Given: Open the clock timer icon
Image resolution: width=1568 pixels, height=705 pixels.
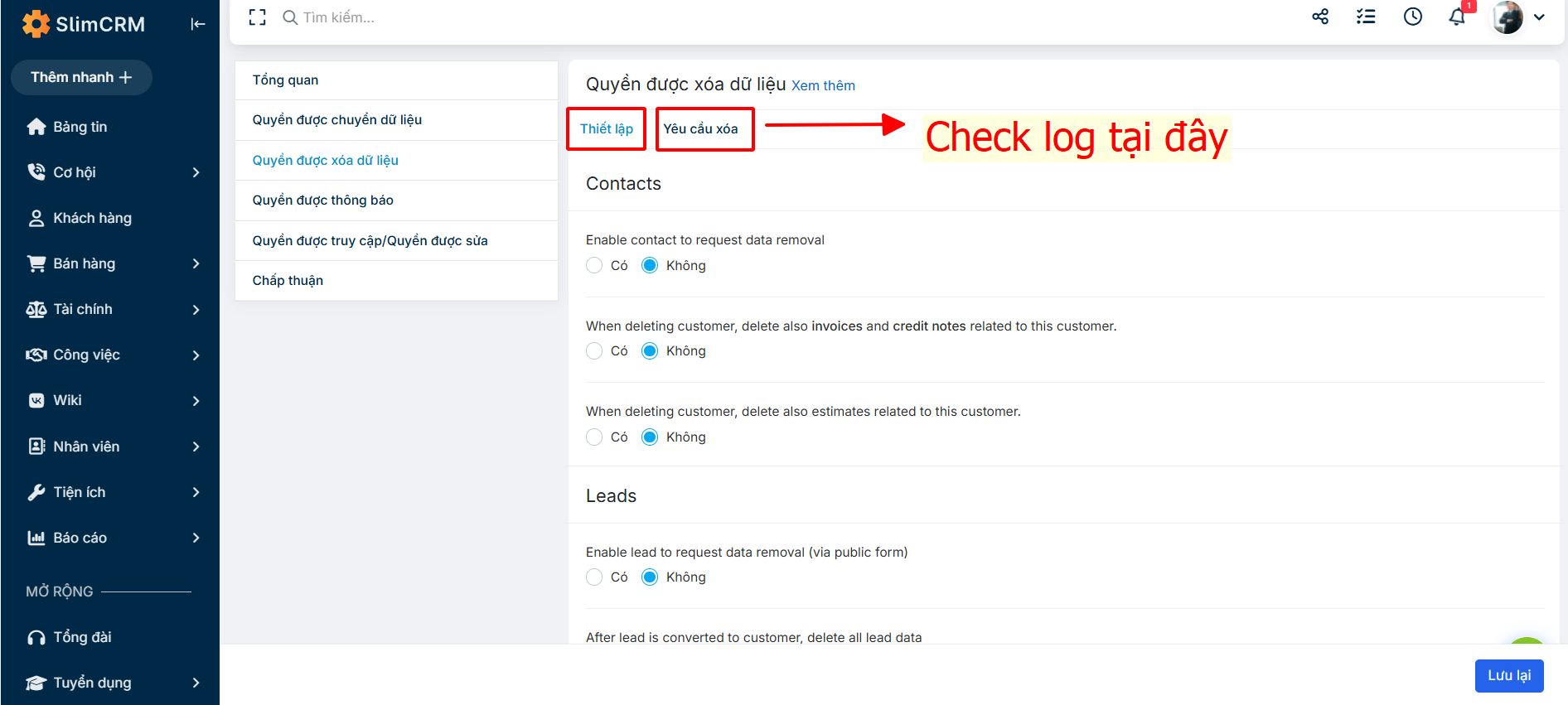Looking at the screenshot, I should coord(1413,17).
